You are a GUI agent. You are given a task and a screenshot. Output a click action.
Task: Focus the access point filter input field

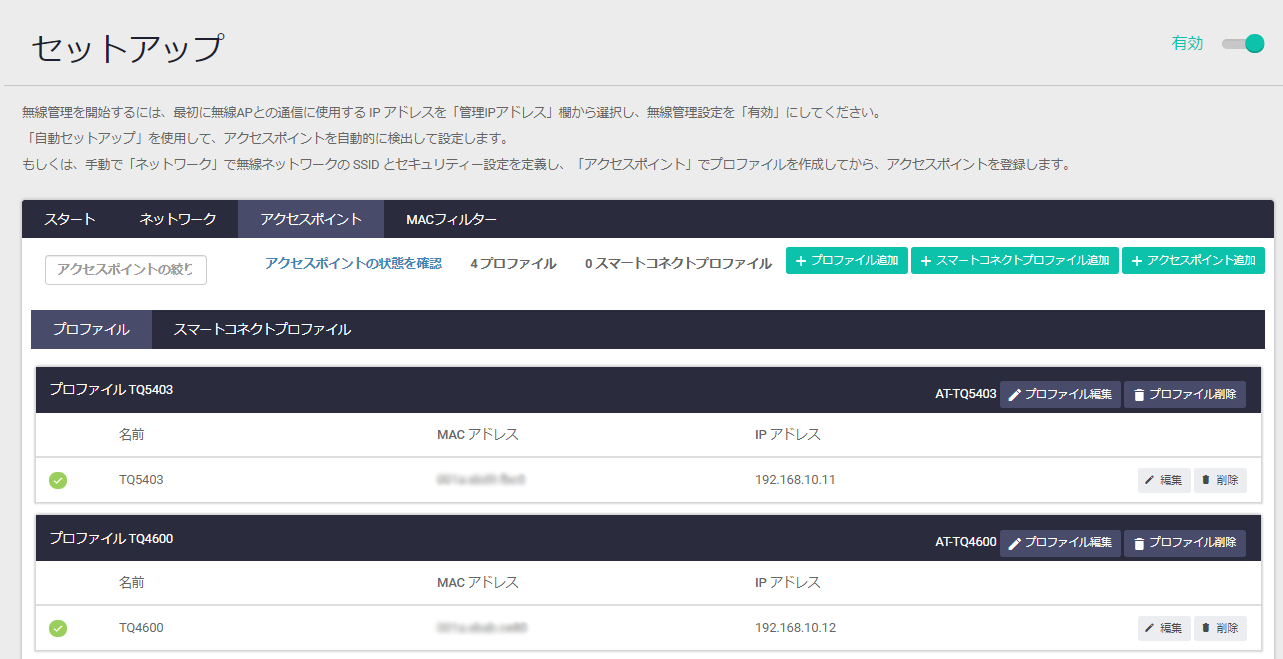tap(126, 269)
